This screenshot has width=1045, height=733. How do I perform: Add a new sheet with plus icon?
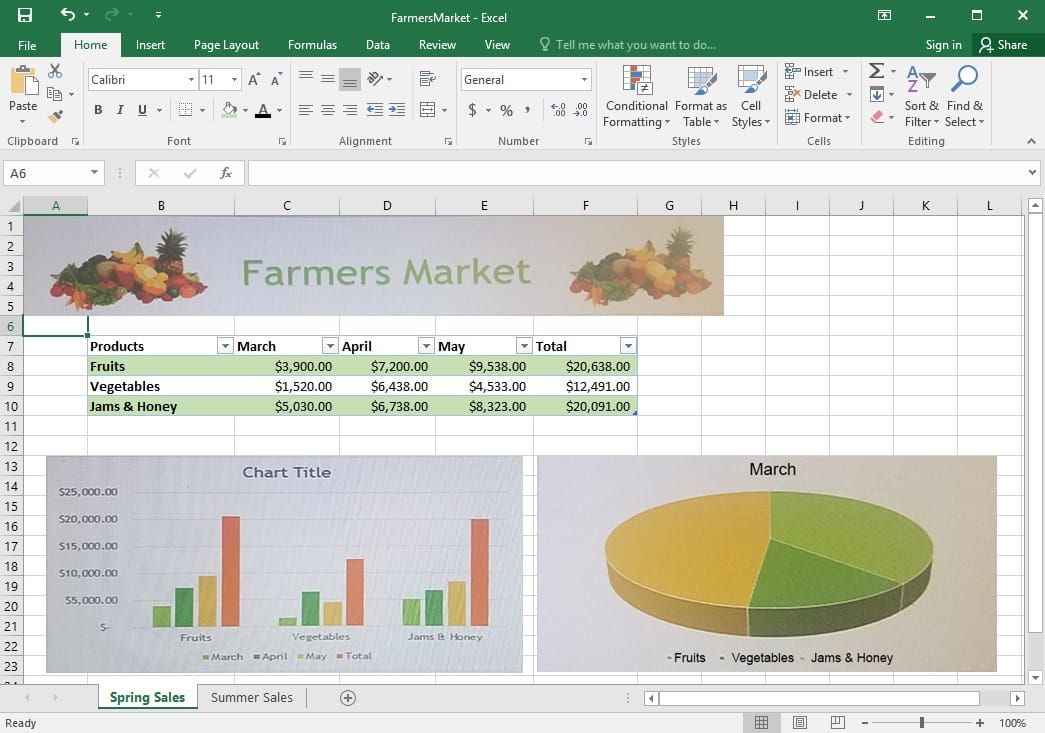point(348,698)
